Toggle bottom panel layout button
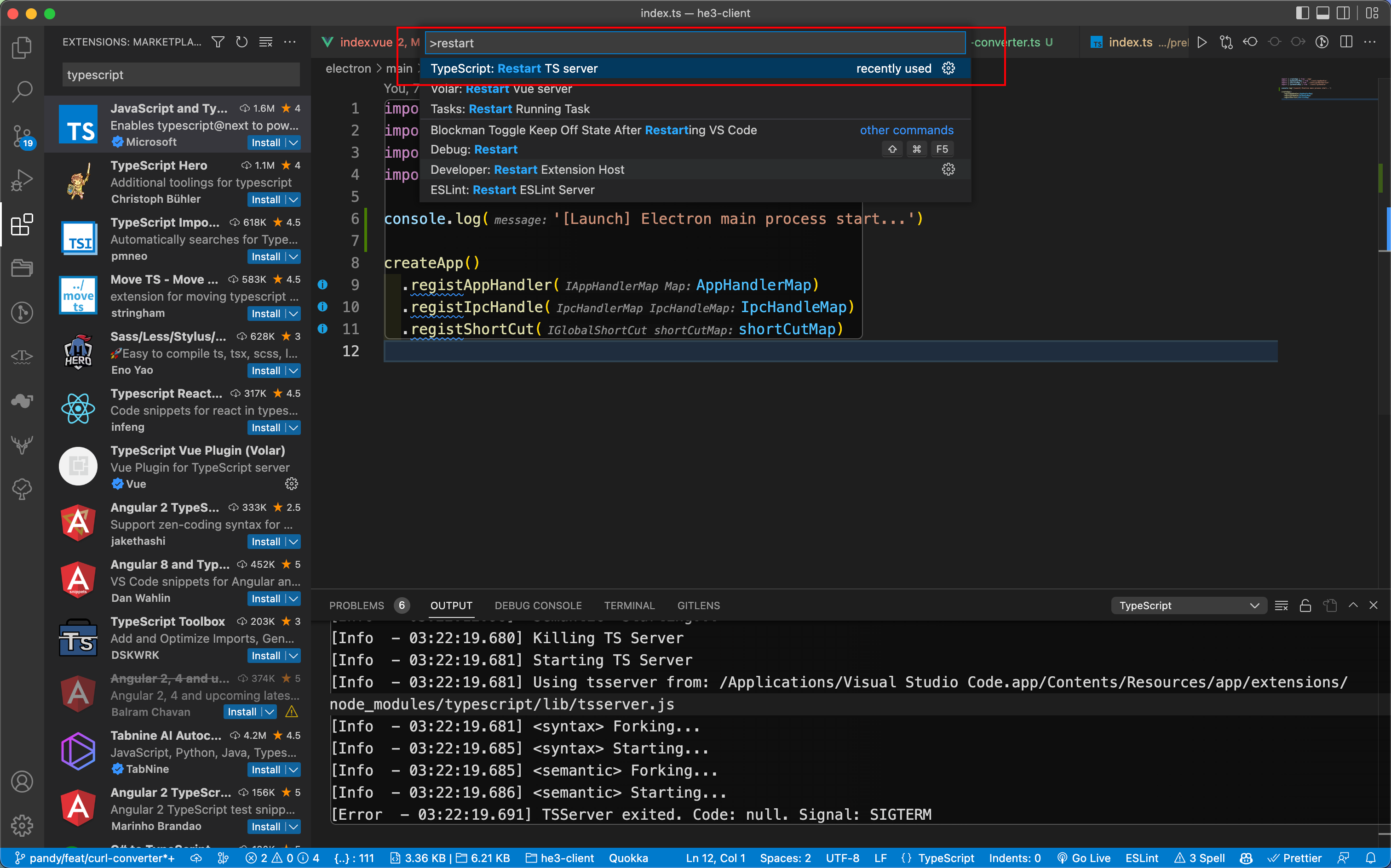The height and width of the screenshot is (868, 1391). coord(1322,12)
